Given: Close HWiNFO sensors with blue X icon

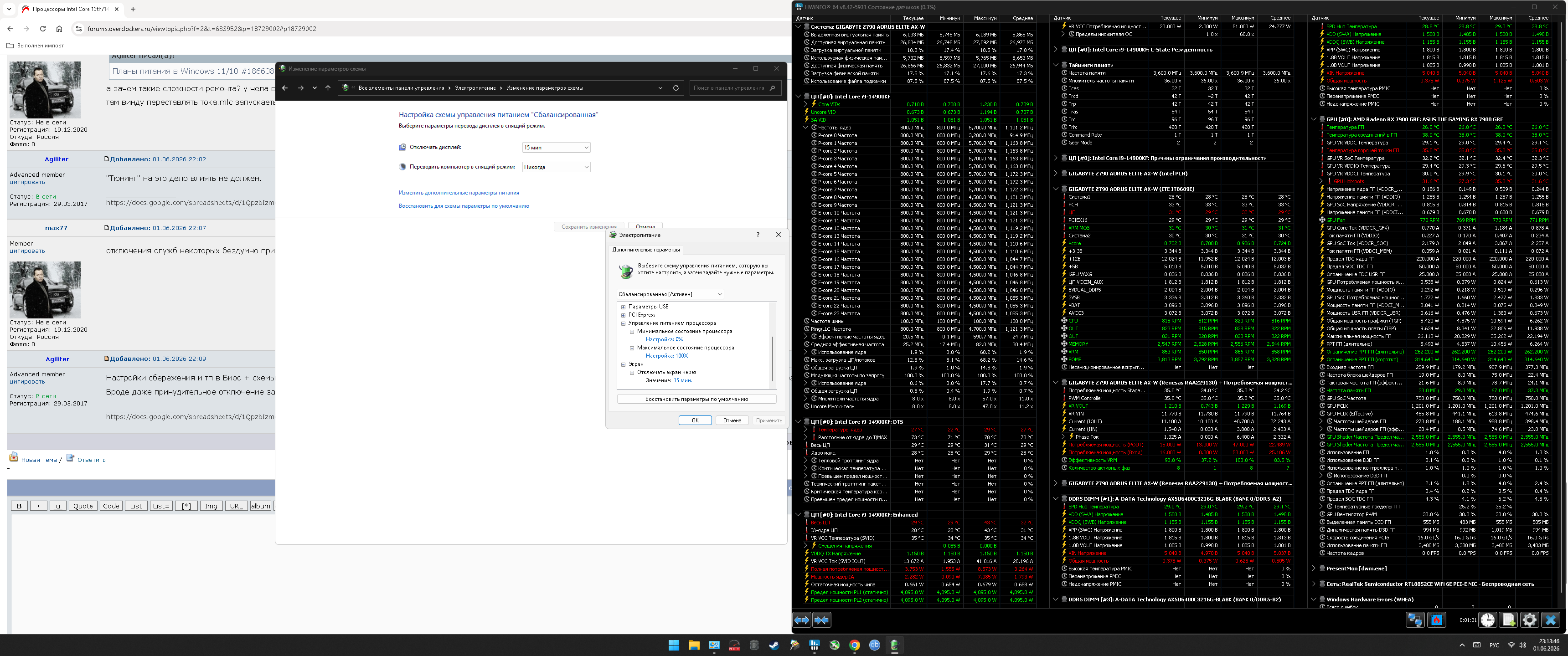Looking at the screenshot, I should point(1550,620).
